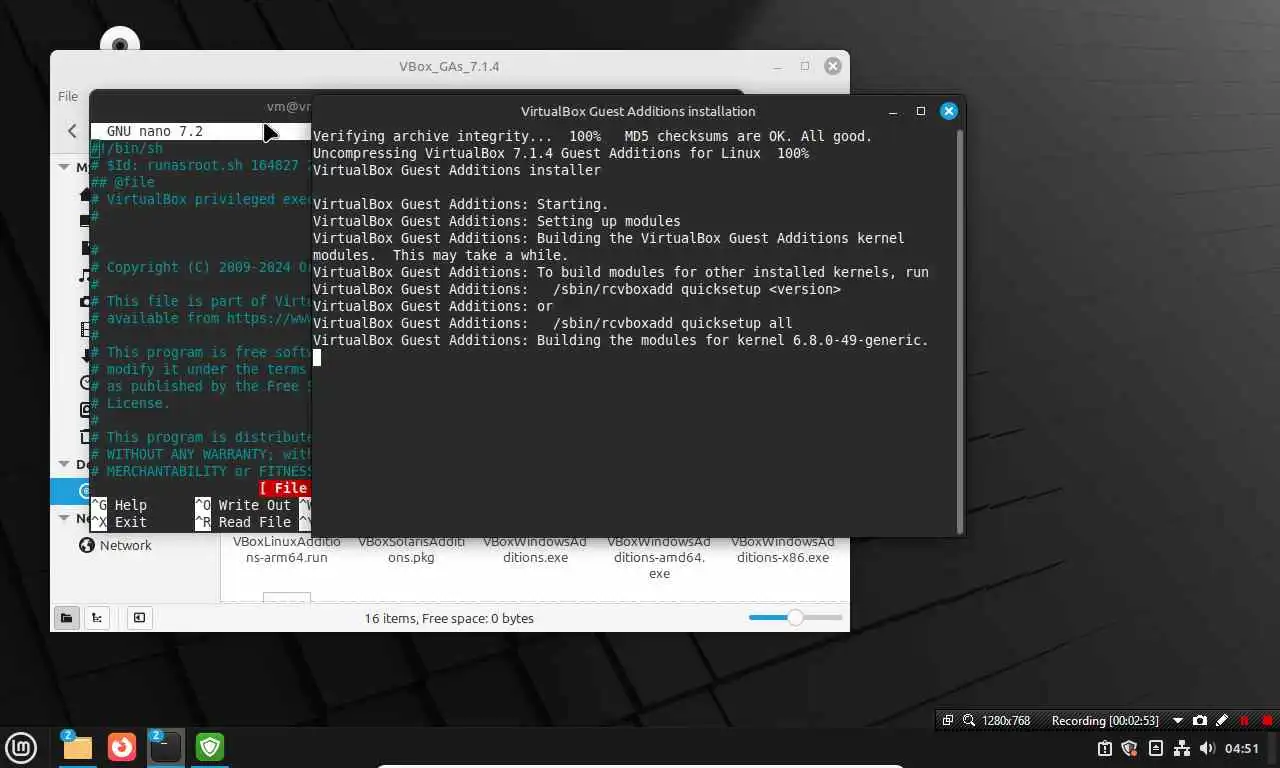
Task: Click the kernel 6.8.0-49-generic build line
Action: tap(620, 340)
